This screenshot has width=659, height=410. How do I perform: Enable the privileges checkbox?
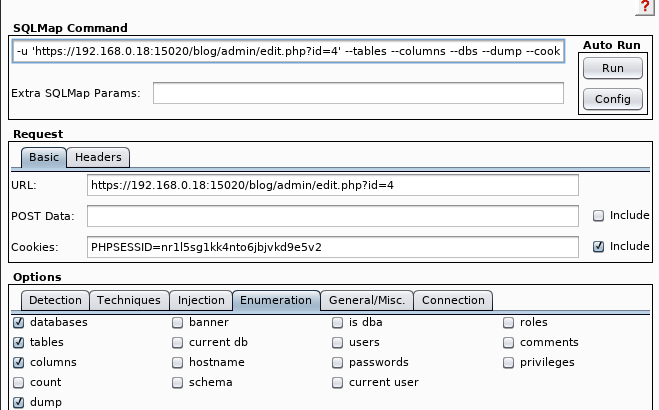[x=509, y=363]
